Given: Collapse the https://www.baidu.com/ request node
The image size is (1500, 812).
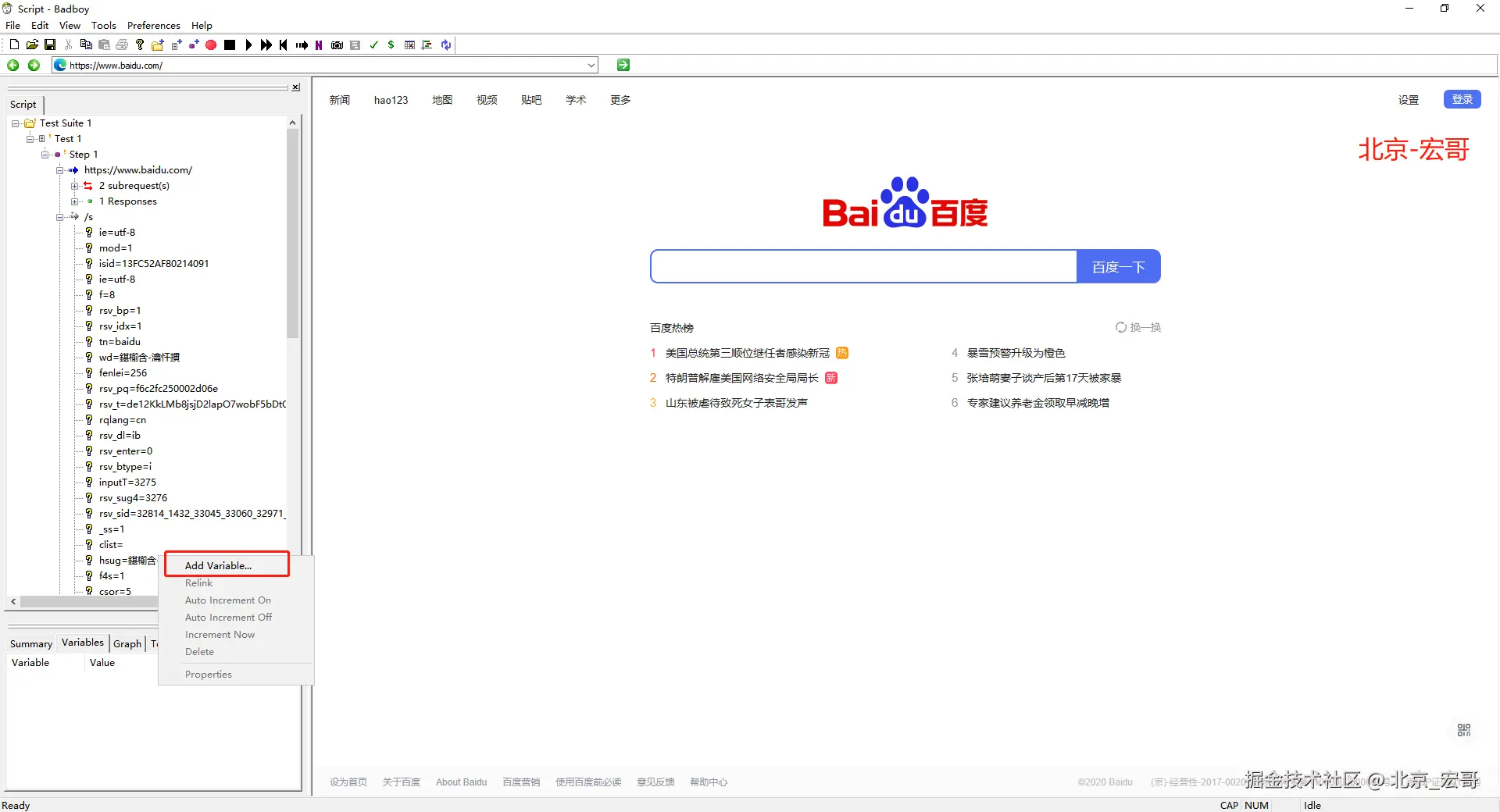Looking at the screenshot, I should click(x=60, y=170).
